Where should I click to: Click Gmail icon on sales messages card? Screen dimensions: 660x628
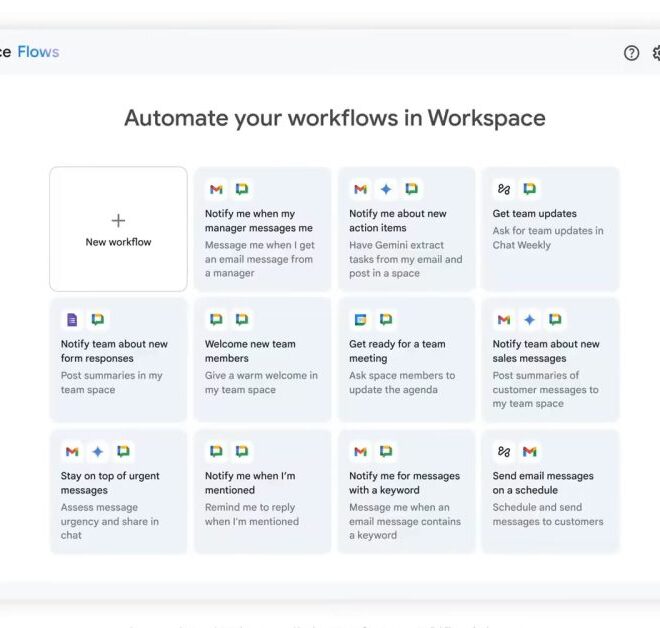pyautogui.click(x=504, y=320)
